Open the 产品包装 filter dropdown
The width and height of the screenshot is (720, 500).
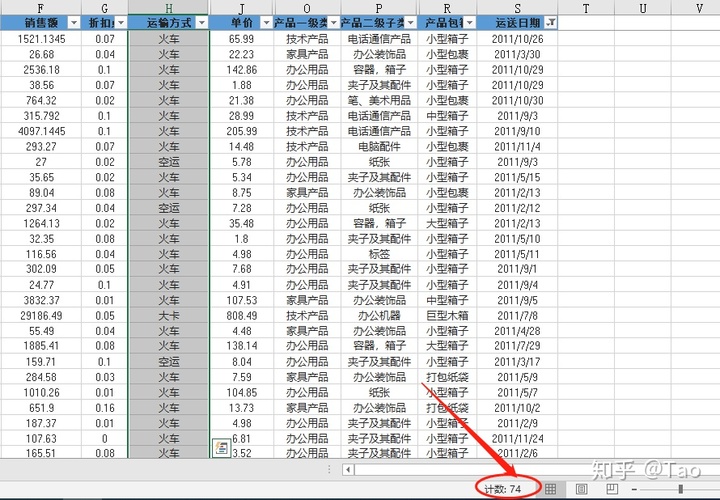469,22
